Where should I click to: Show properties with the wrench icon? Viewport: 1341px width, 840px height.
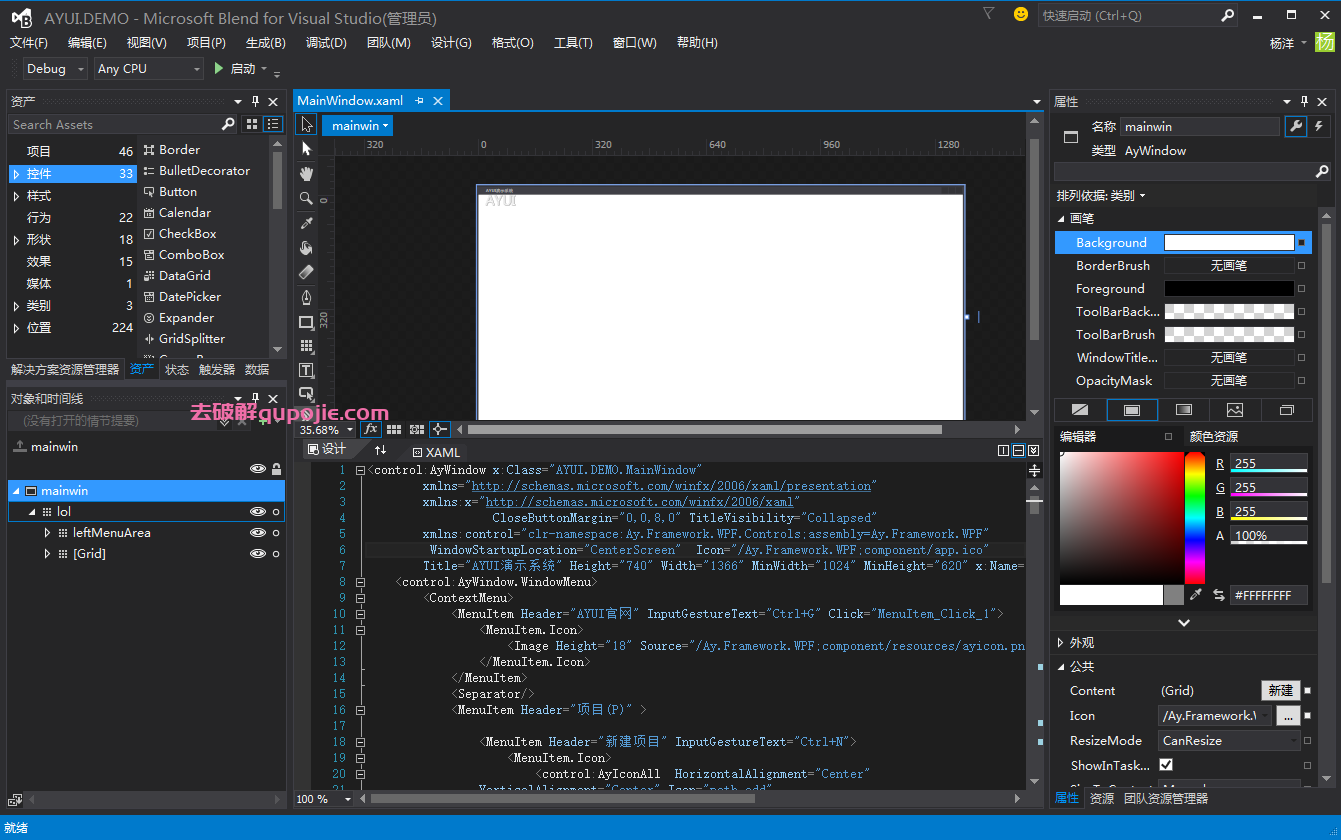(x=1295, y=126)
